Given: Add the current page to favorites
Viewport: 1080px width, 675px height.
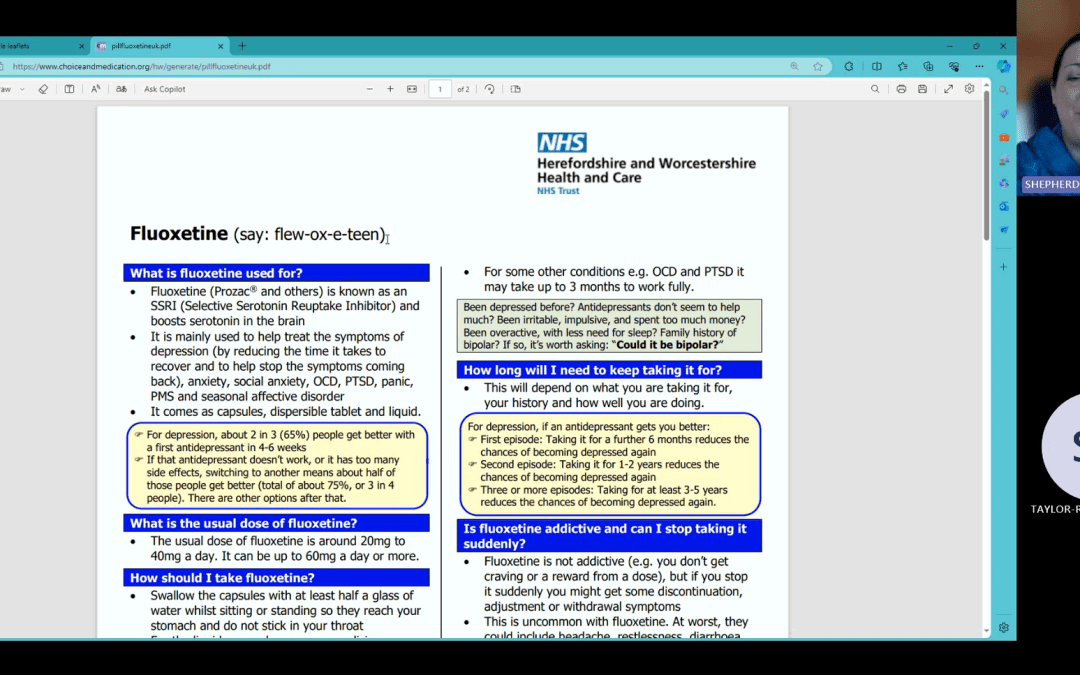Looking at the screenshot, I should pyautogui.click(x=820, y=65).
